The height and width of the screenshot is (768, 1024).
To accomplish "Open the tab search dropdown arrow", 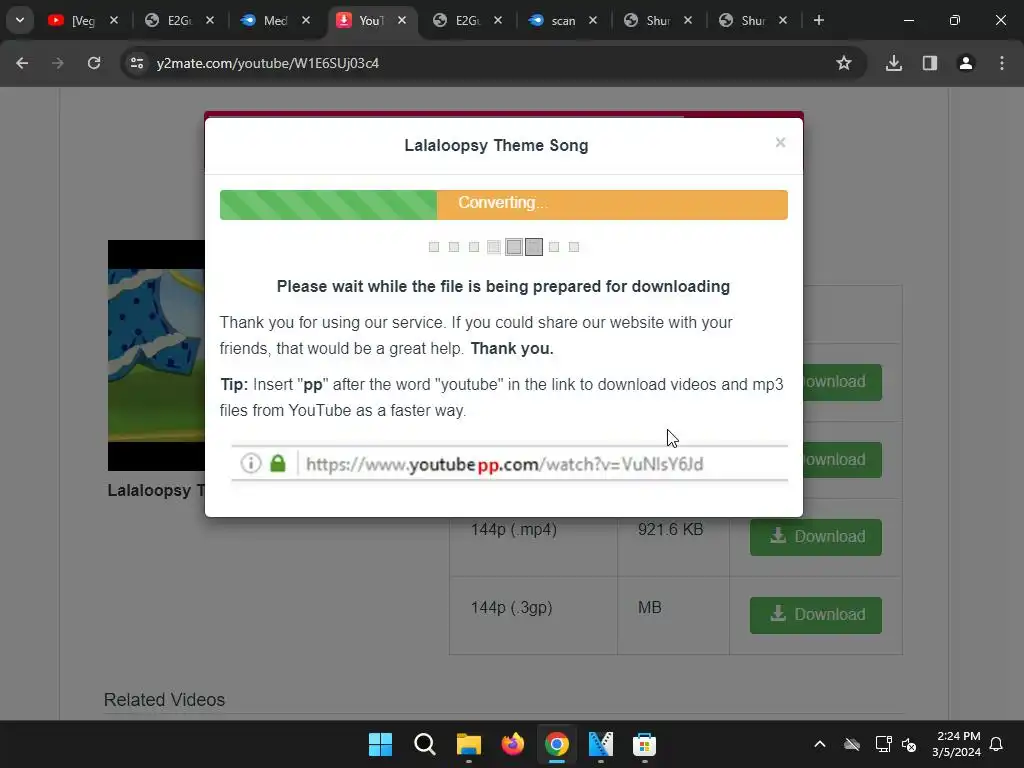I will click(x=20, y=20).
